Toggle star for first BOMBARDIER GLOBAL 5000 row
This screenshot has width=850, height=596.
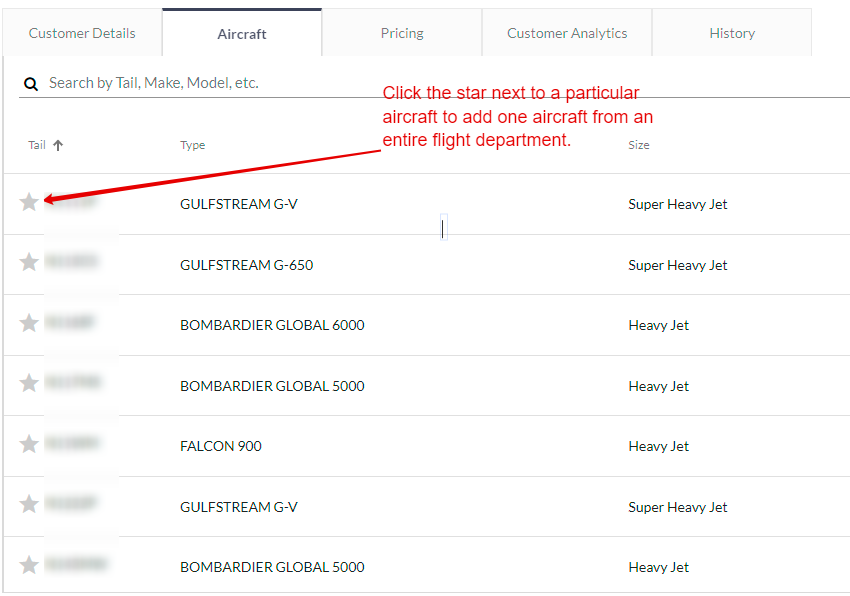coord(29,383)
